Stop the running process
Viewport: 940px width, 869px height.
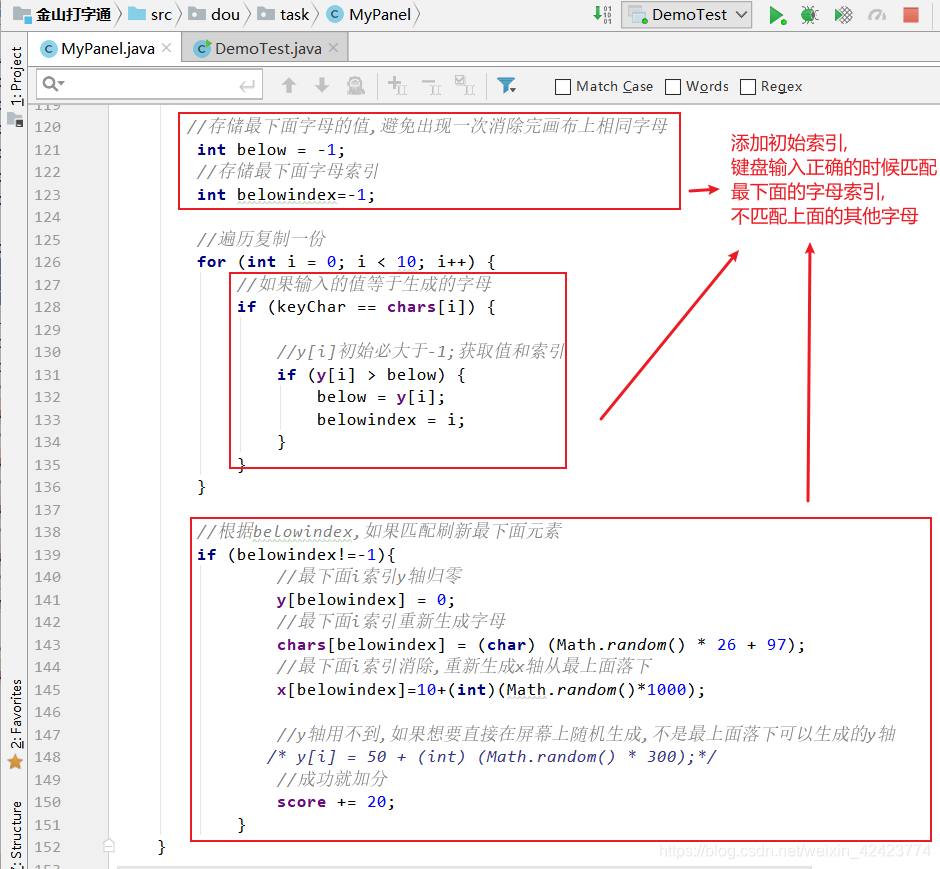911,15
